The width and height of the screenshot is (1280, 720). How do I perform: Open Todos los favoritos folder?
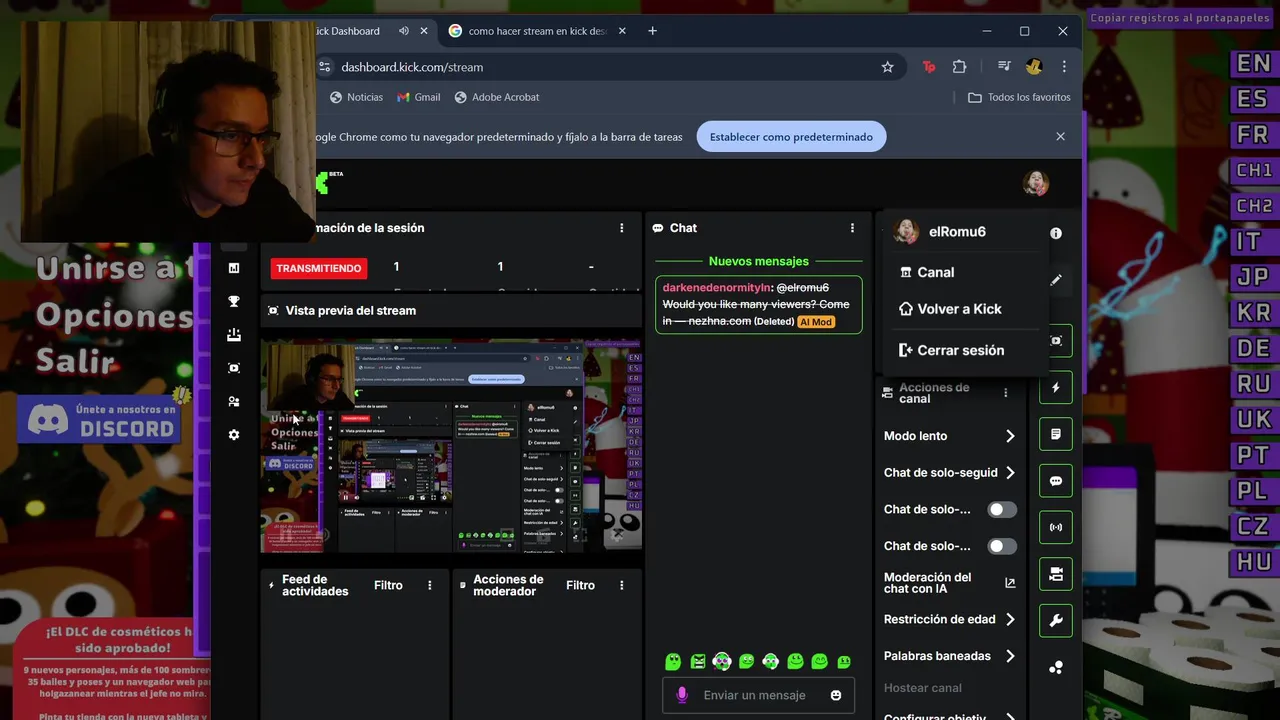click(1019, 97)
